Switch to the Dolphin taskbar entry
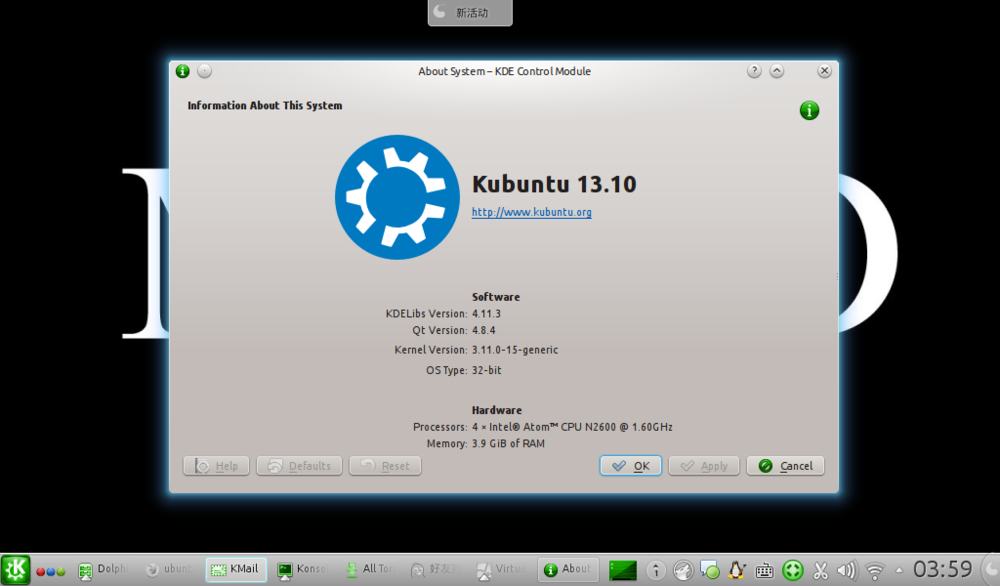This screenshot has width=1000, height=586. (103, 569)
